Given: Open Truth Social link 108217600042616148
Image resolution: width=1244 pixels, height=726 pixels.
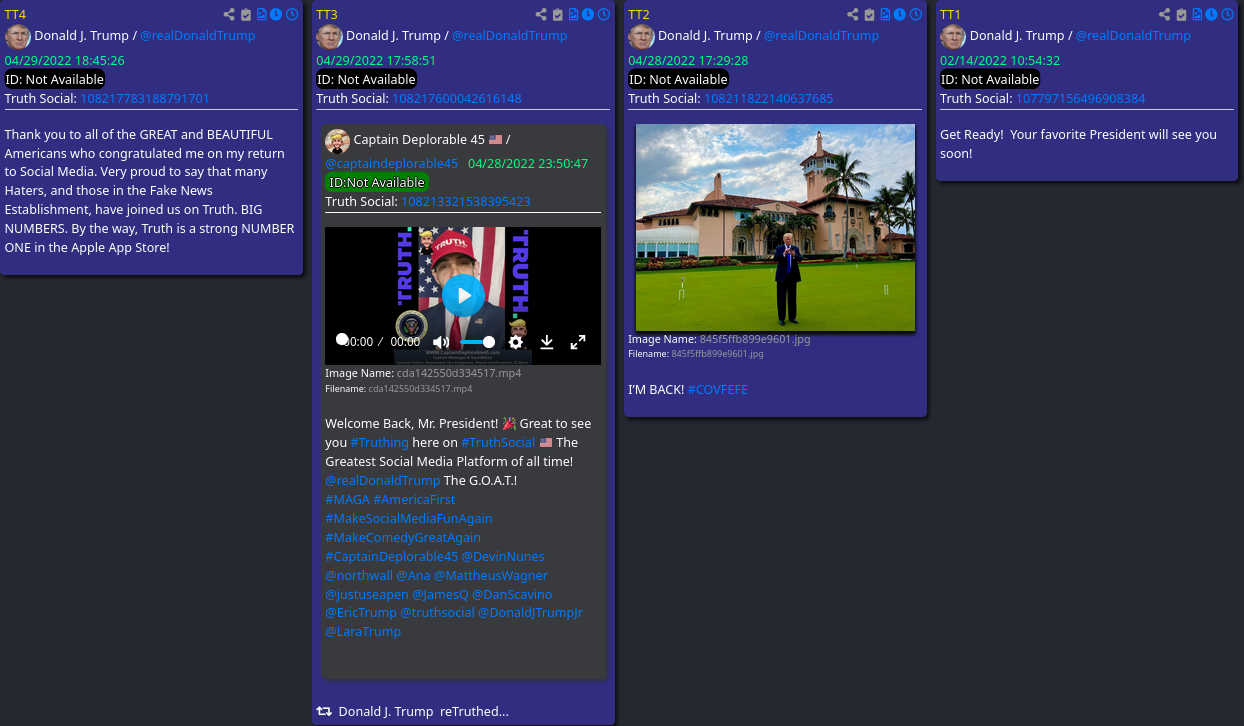Looking at the screenshot, I should tap(457, 99).
